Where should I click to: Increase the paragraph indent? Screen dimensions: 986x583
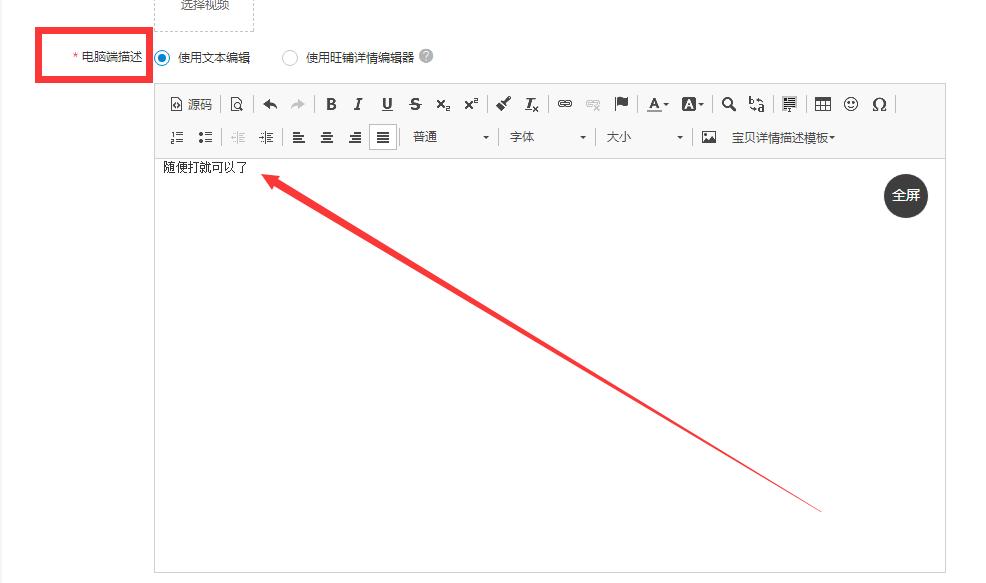tap(266, 137)
